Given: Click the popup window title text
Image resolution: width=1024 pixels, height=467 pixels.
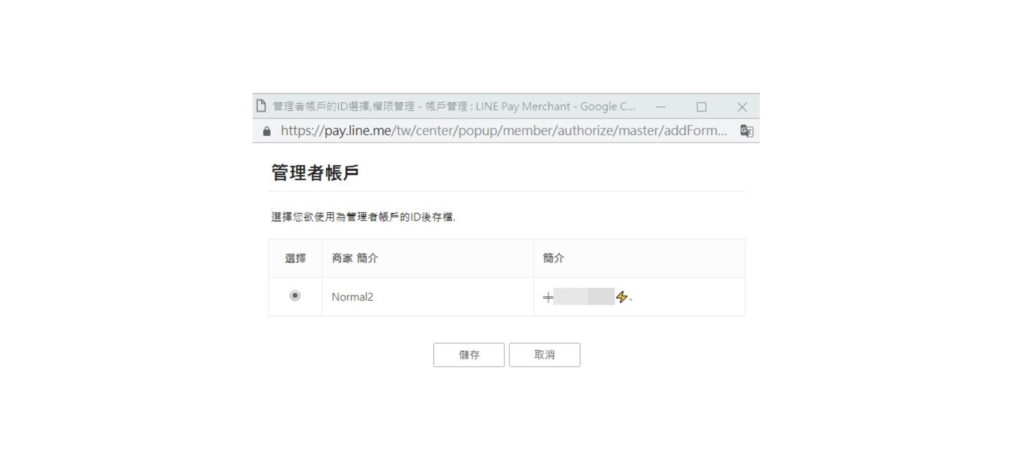Looking at the screenshot, I should (x=454, y=106).
